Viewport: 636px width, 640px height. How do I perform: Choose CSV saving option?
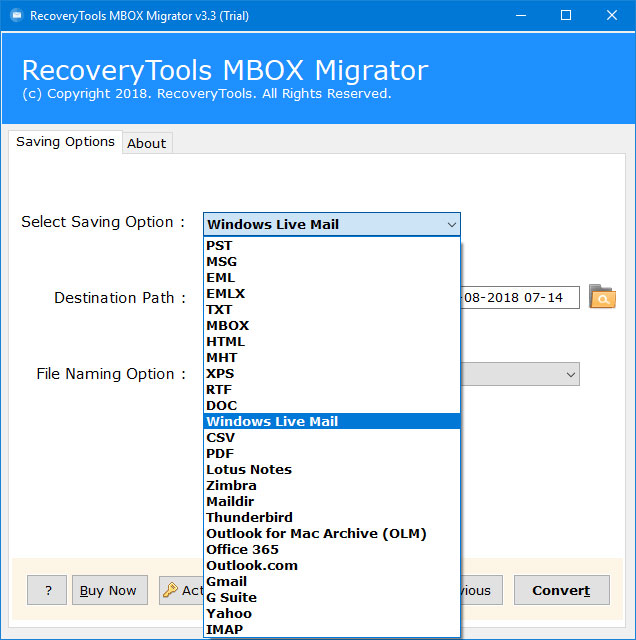[332, 438]
